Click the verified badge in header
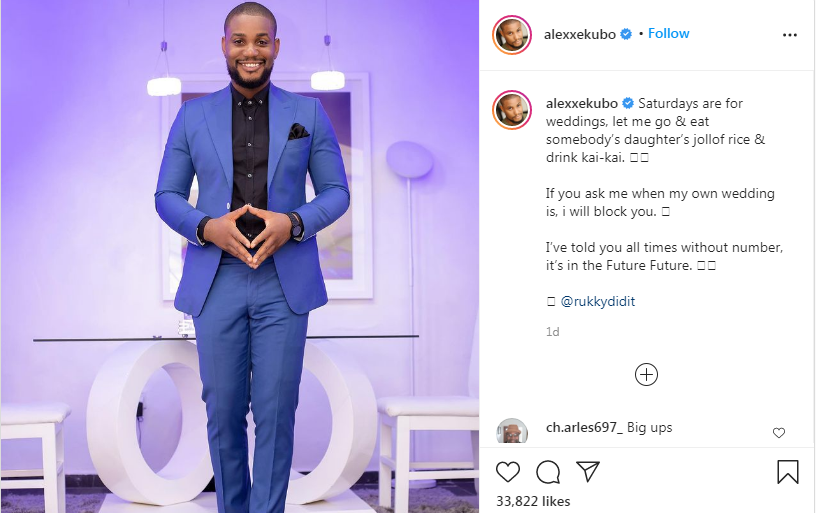Screen dimensions: 816x513 pyautogui.click(x=626, y=34)
